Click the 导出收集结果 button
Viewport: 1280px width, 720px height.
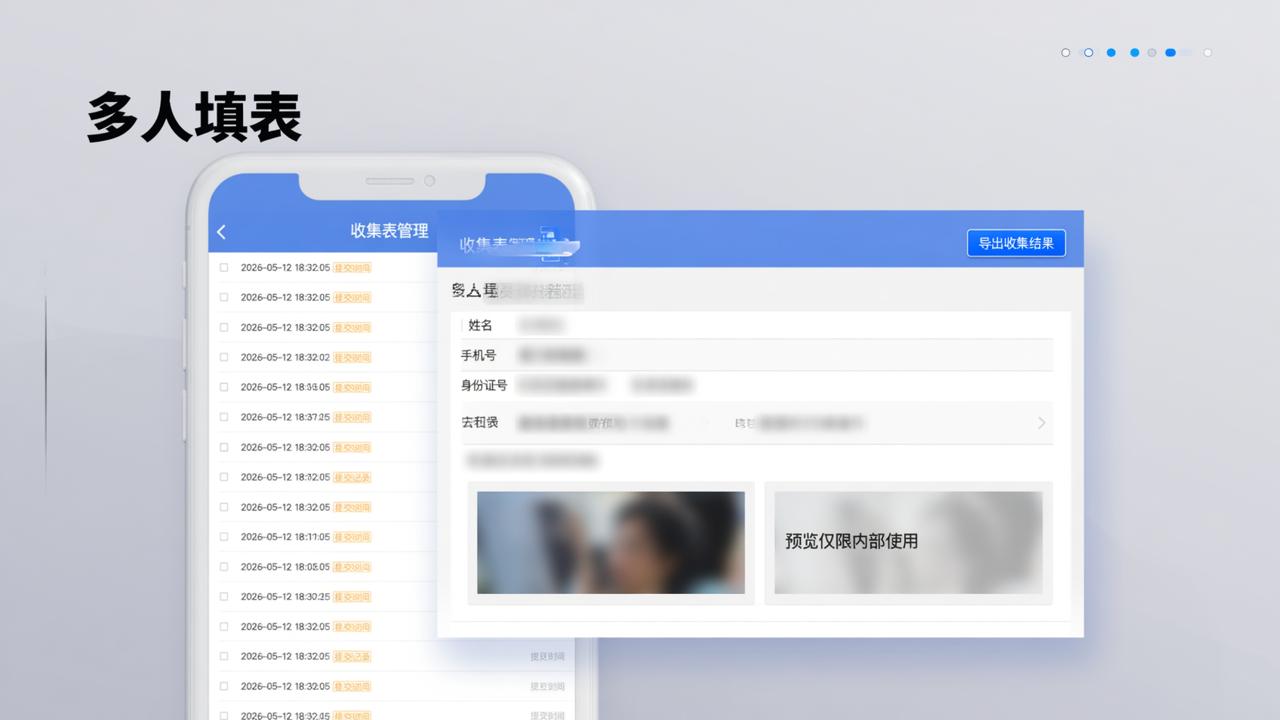pyautogui.click(x=1016, y=243)
